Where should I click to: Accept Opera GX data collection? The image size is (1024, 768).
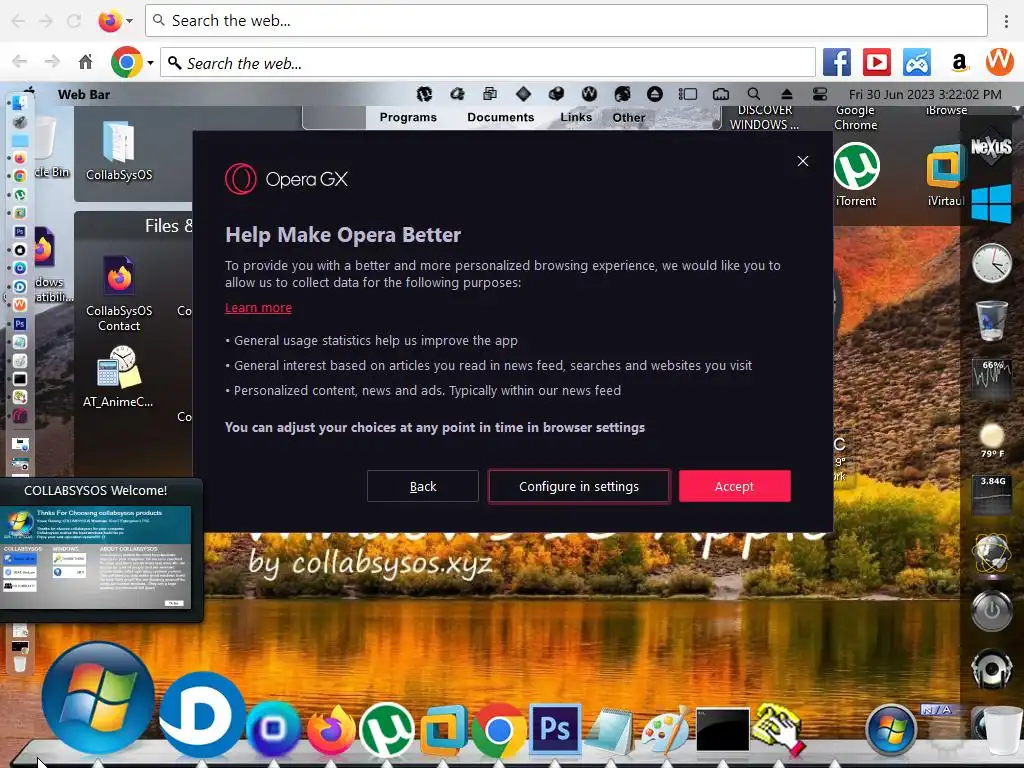[734, 487]
